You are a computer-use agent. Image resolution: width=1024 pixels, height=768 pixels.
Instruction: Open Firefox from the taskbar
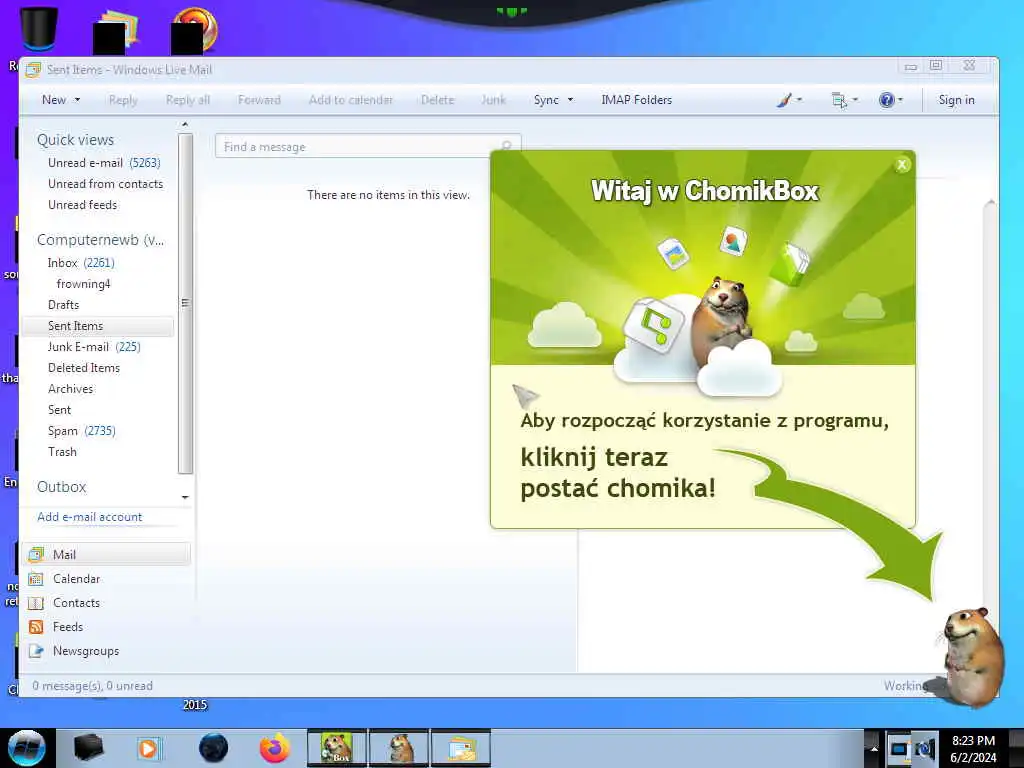pyautogui.click(x=275, y=748)
